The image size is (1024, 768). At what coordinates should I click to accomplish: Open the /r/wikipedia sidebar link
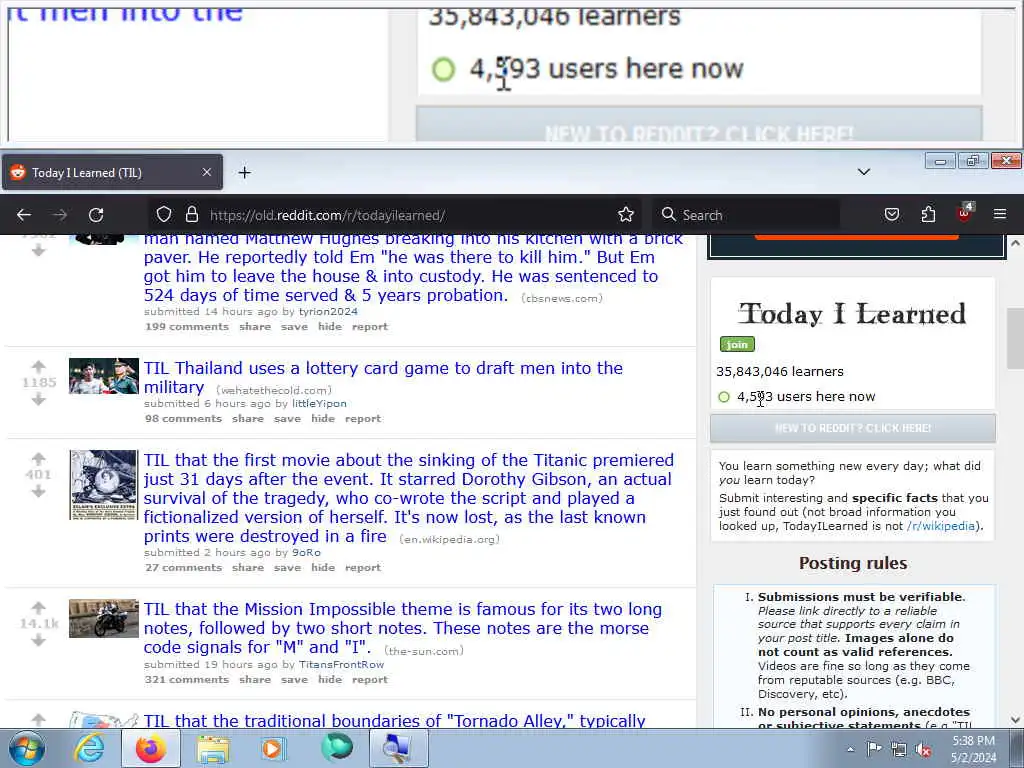pos(940,526)
